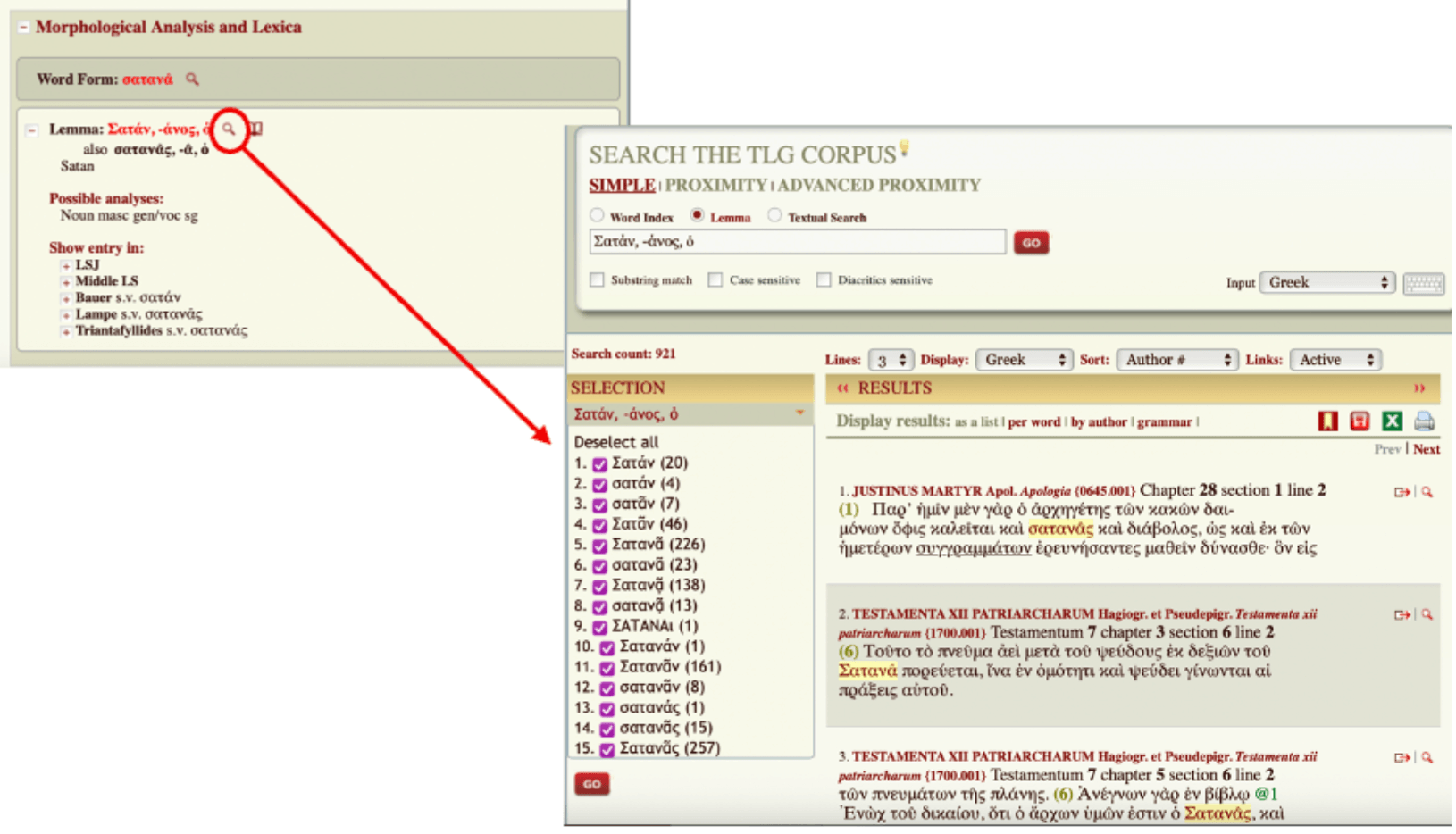Click the printer icon in results toolbar
Screen dimensions: 1456x834
pos(1424,421)
